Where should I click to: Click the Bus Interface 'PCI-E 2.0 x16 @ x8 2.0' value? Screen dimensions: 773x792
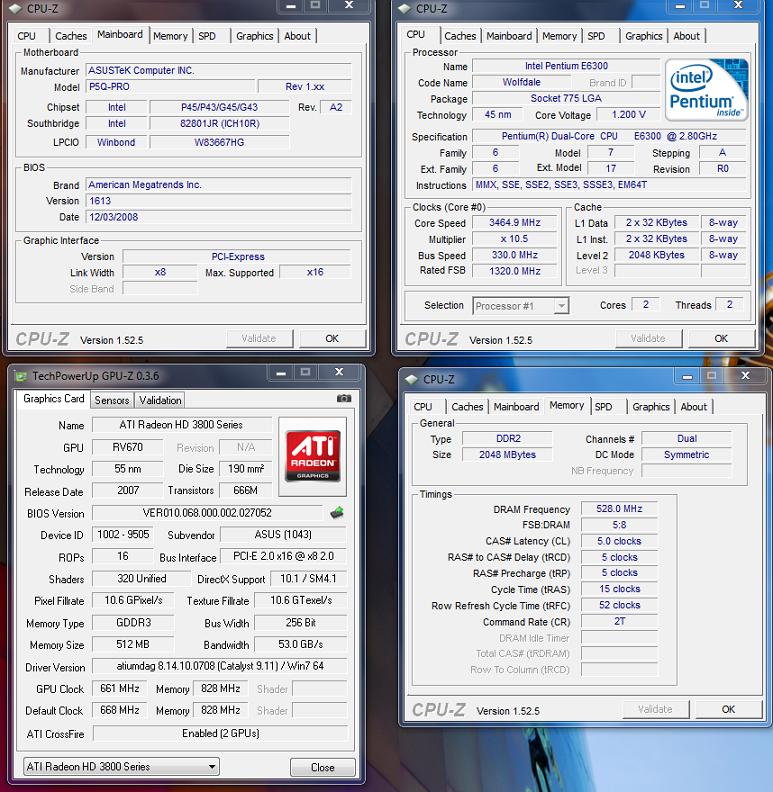click(283, 556)
